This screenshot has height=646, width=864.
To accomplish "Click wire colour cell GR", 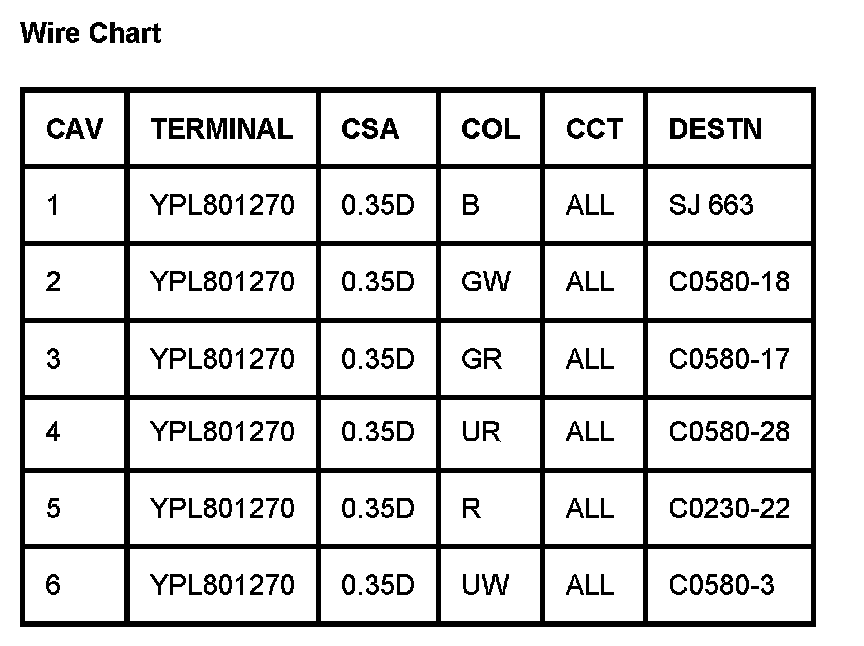I will click(482, 357).
